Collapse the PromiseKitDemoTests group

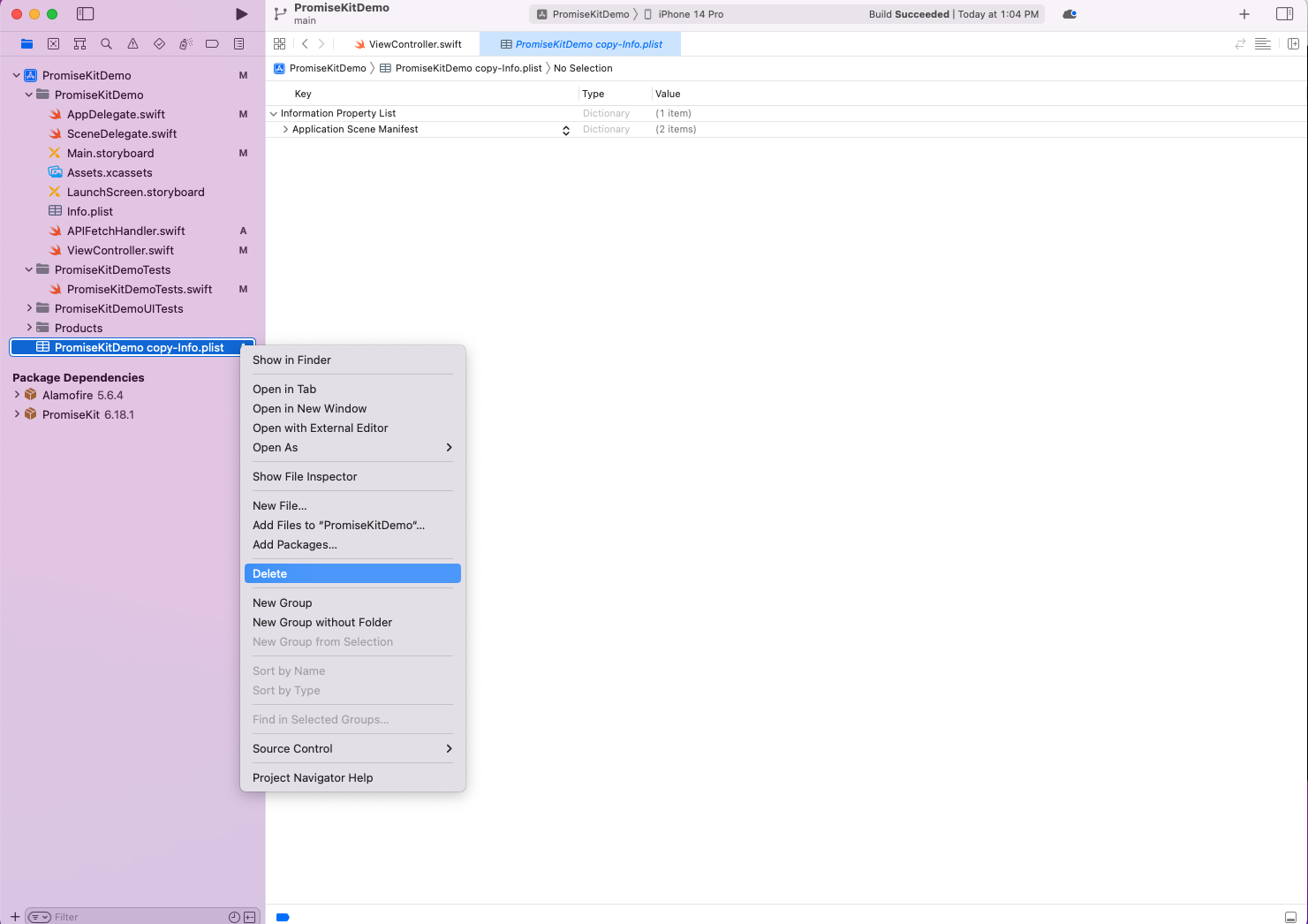[x=29, y=269]
